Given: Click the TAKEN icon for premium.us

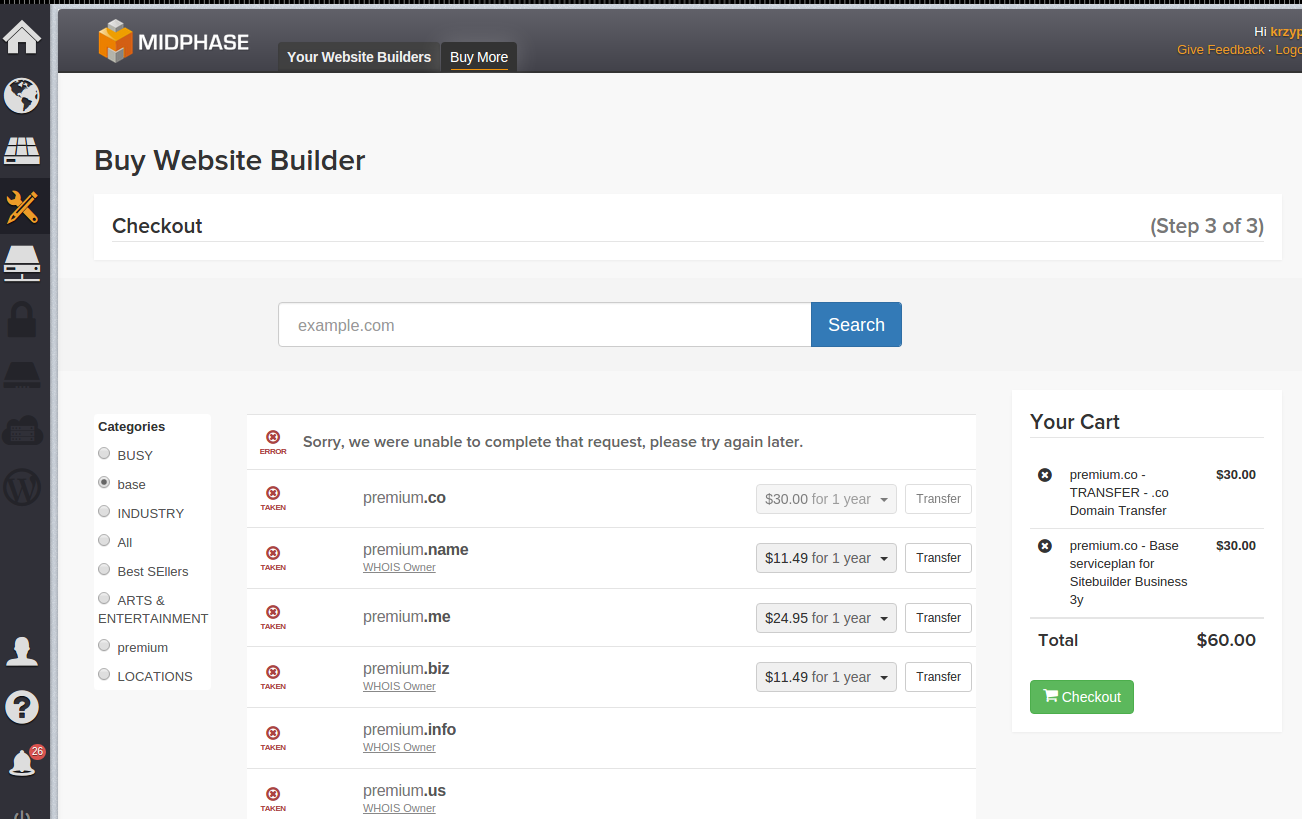Looking at the screenshot, I should tap(273, 799).
